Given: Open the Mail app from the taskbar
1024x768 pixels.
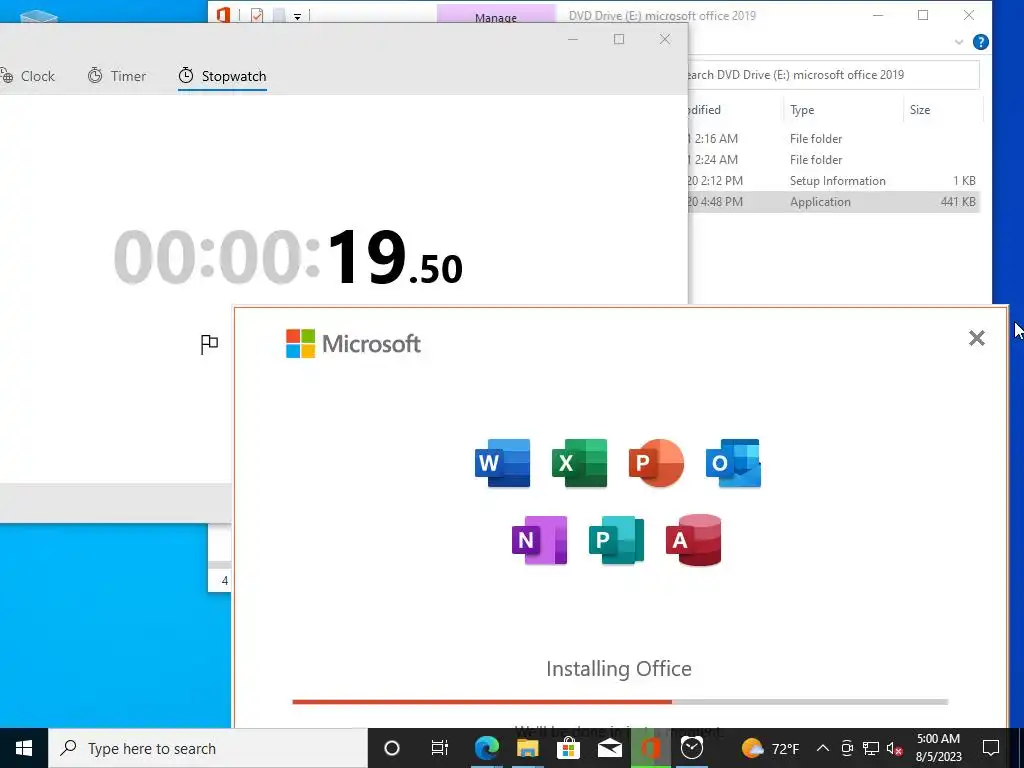Looking at the screenshot, I should click(610, 748).
